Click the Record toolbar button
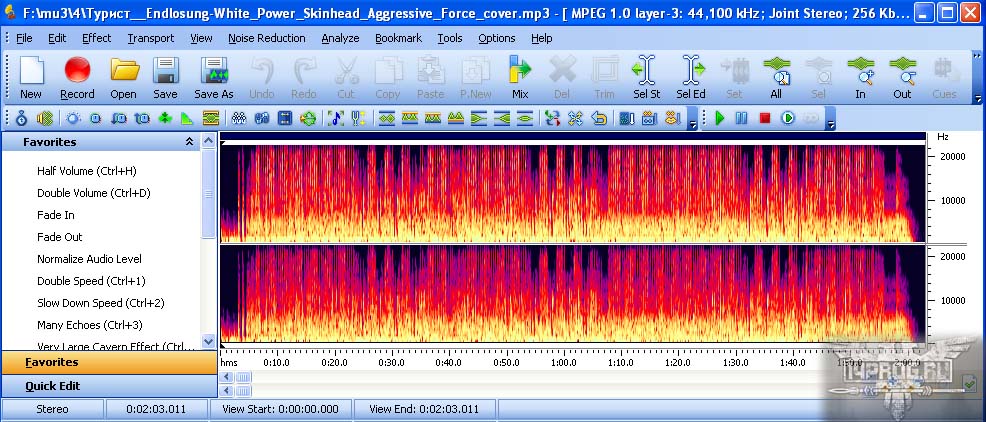The image size is (986, 422). point(77,78)
